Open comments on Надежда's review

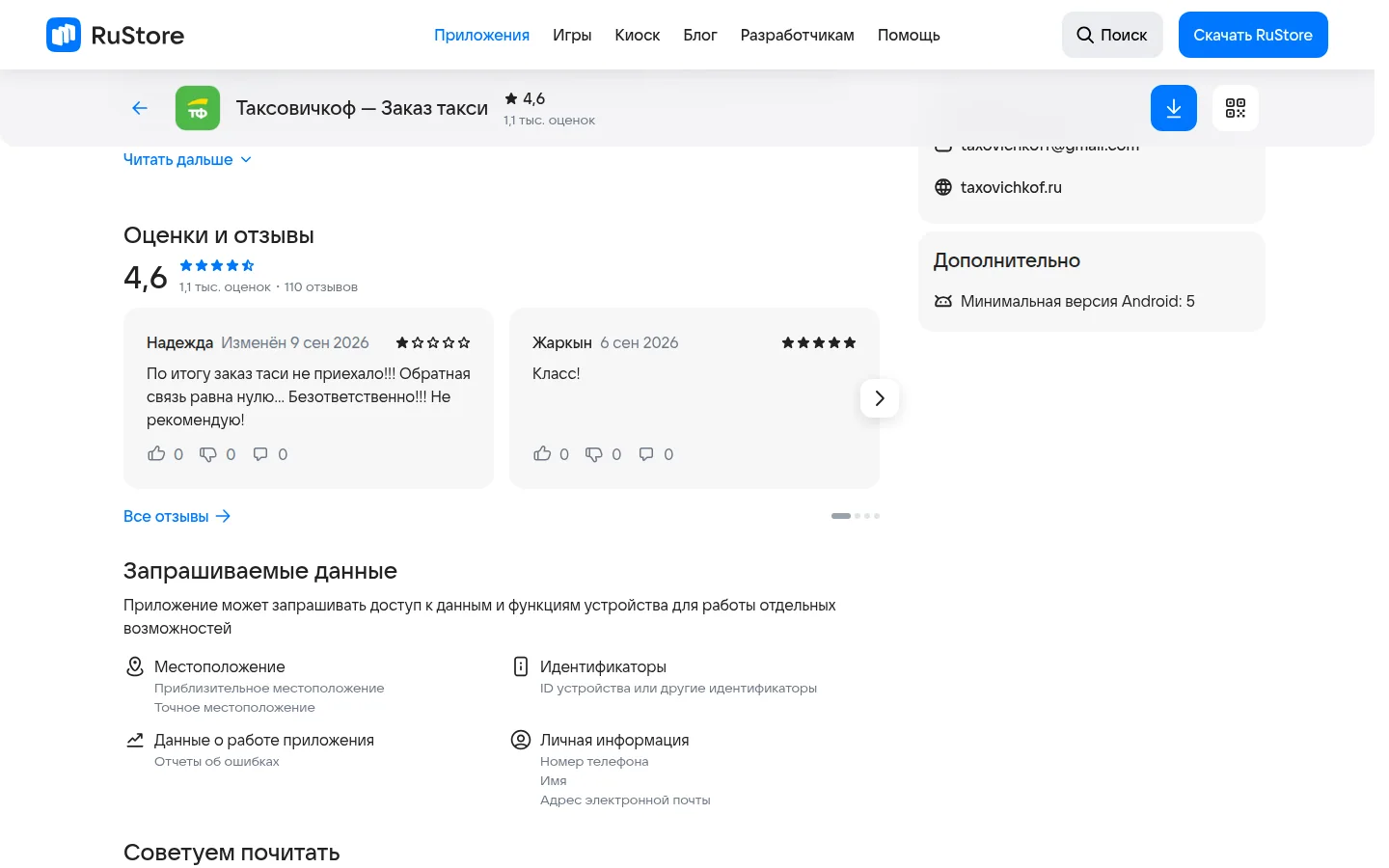(260, 454)
